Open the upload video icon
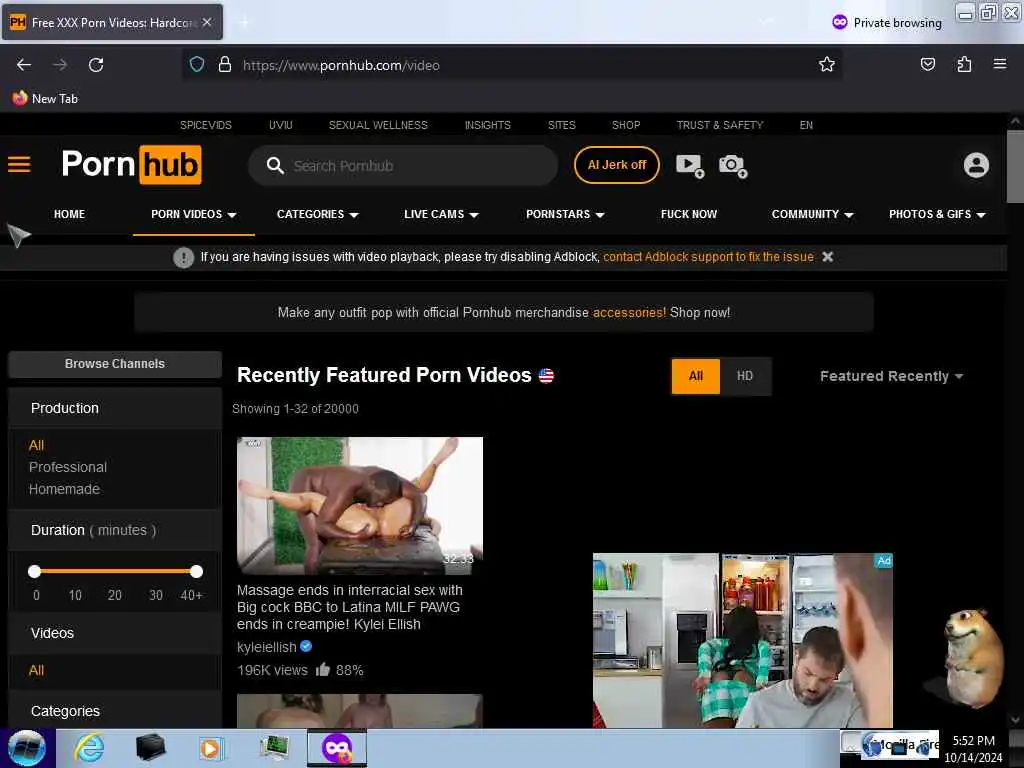Image resolution: width=1024 pixels, height=768 pixels. (689, 165)
